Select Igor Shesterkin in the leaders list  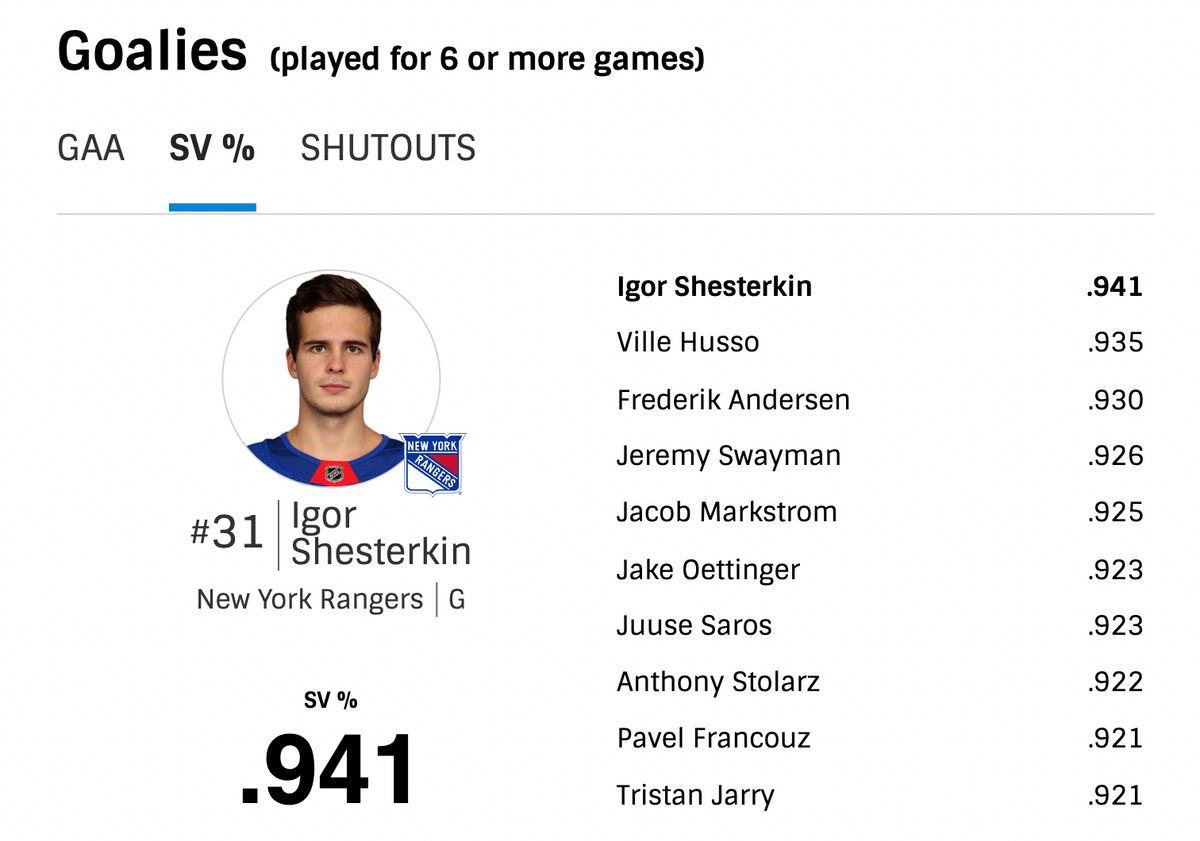[880, 287]
